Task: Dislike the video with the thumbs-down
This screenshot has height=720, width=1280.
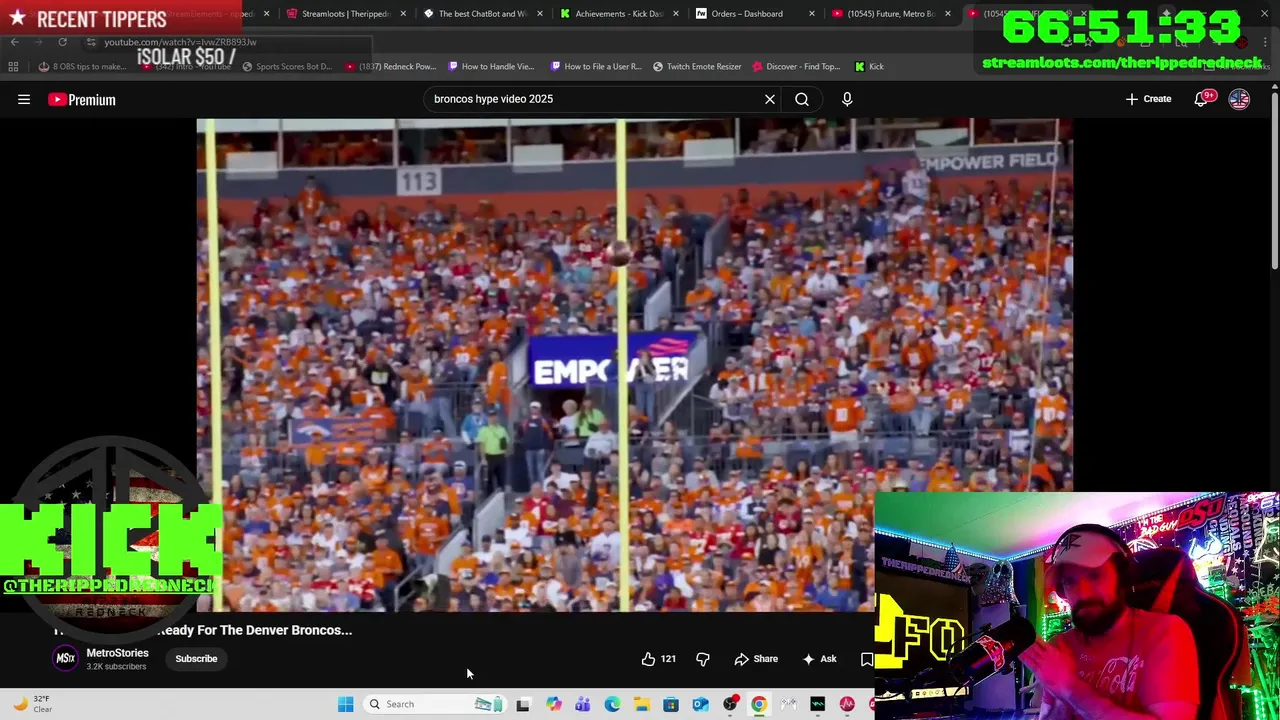Action: click(x=703, y=659)
